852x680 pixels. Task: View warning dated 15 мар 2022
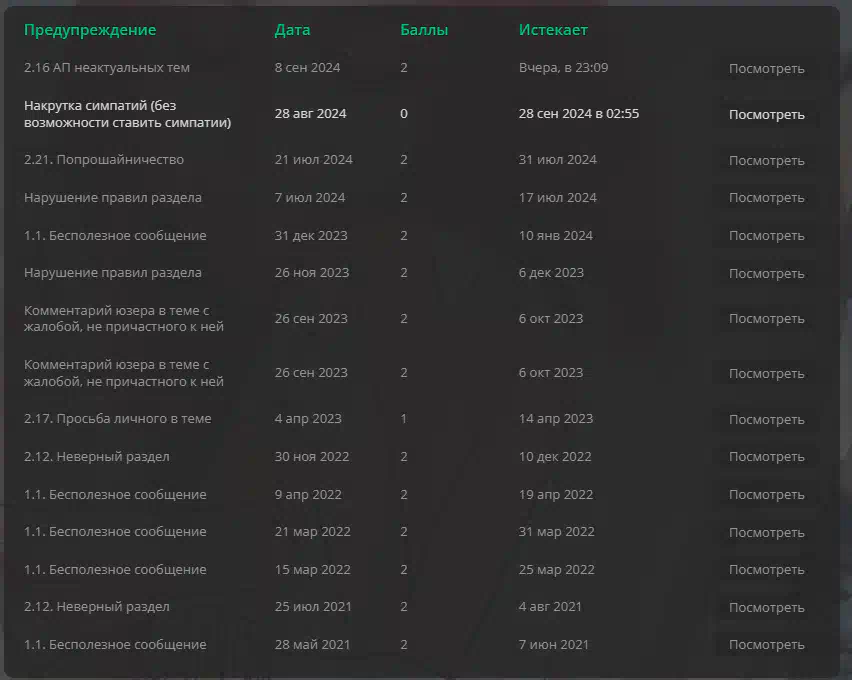click(766, 570)
